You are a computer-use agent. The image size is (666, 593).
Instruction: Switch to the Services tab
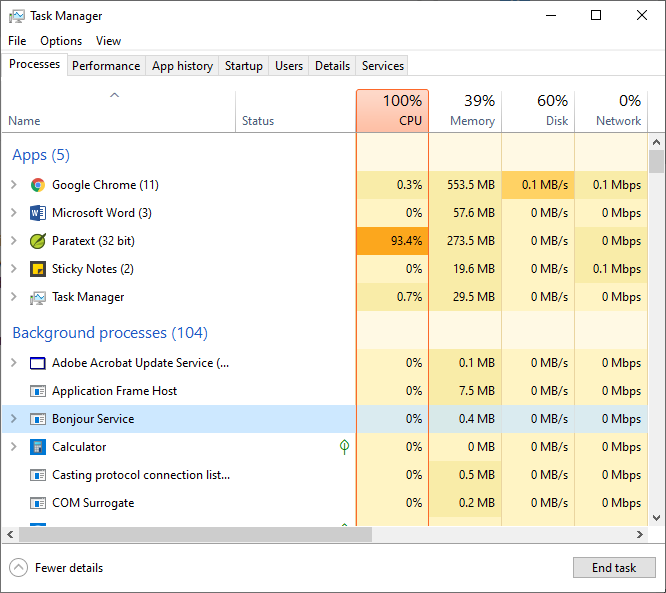pos(382,66)
